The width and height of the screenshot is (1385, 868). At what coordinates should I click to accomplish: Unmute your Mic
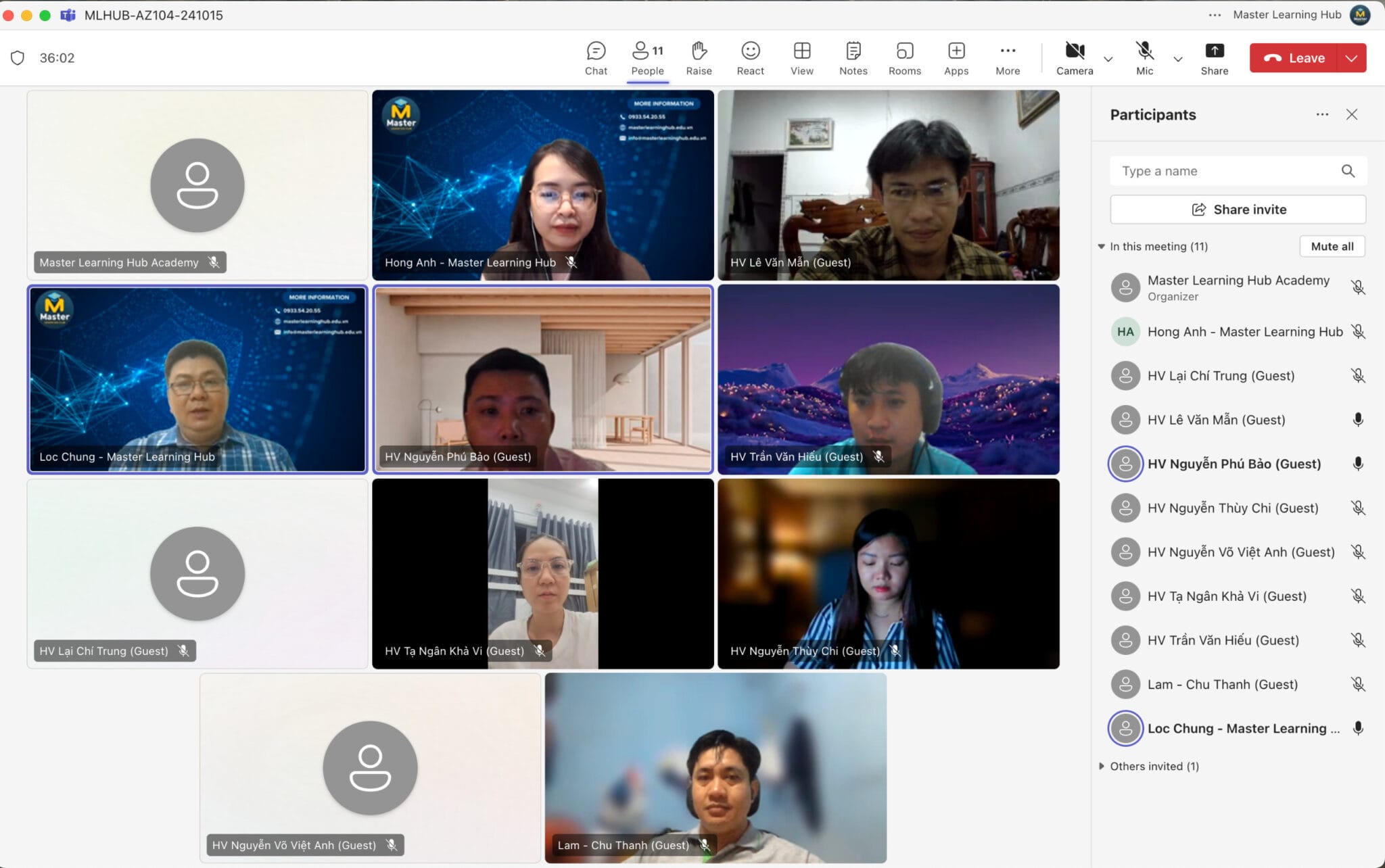[1145, 57]
